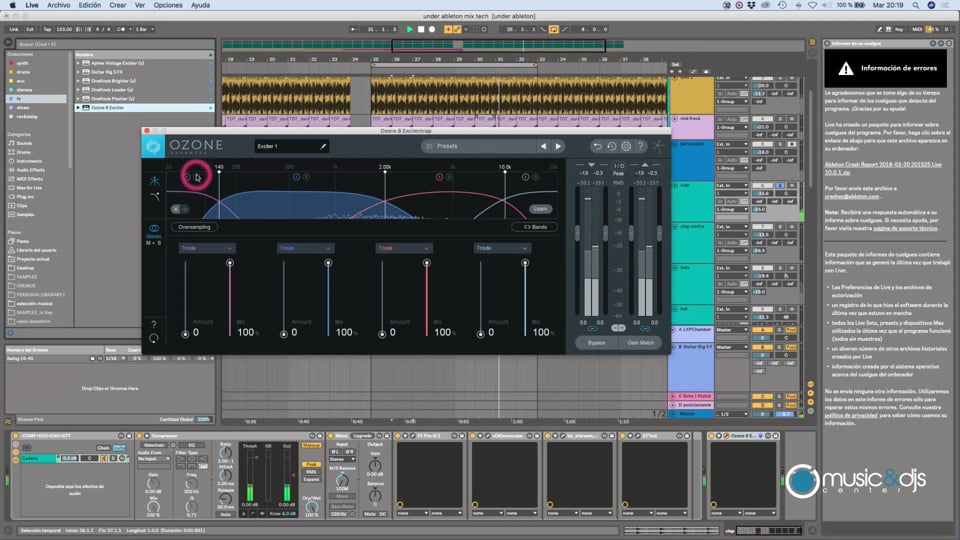
Task: Open the second band's Triode mode dropdown
Action: pos(305,248)
